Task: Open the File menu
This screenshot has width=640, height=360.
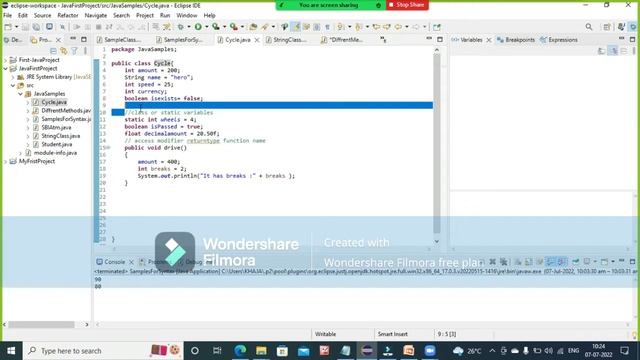Action: (7, 15)
